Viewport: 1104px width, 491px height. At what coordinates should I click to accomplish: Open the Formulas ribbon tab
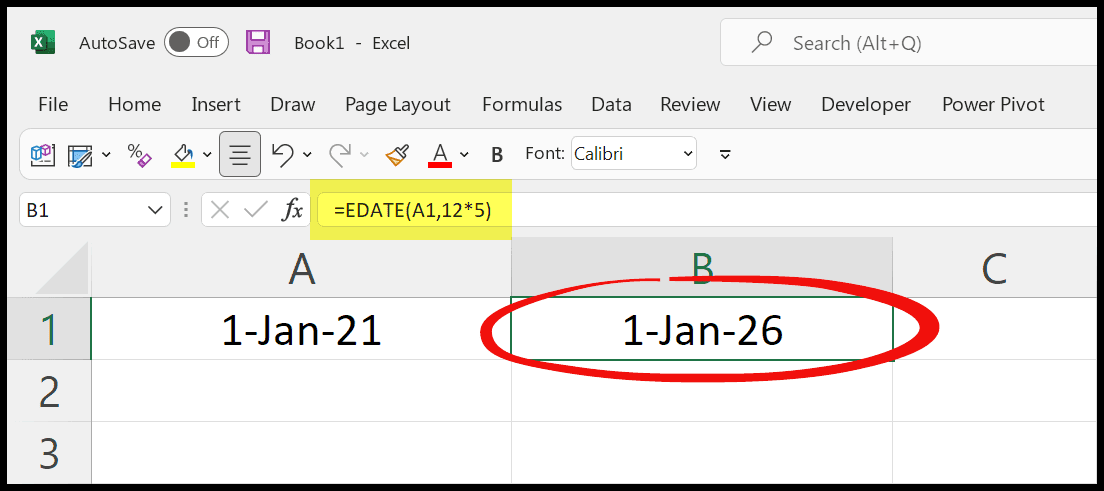522,105
